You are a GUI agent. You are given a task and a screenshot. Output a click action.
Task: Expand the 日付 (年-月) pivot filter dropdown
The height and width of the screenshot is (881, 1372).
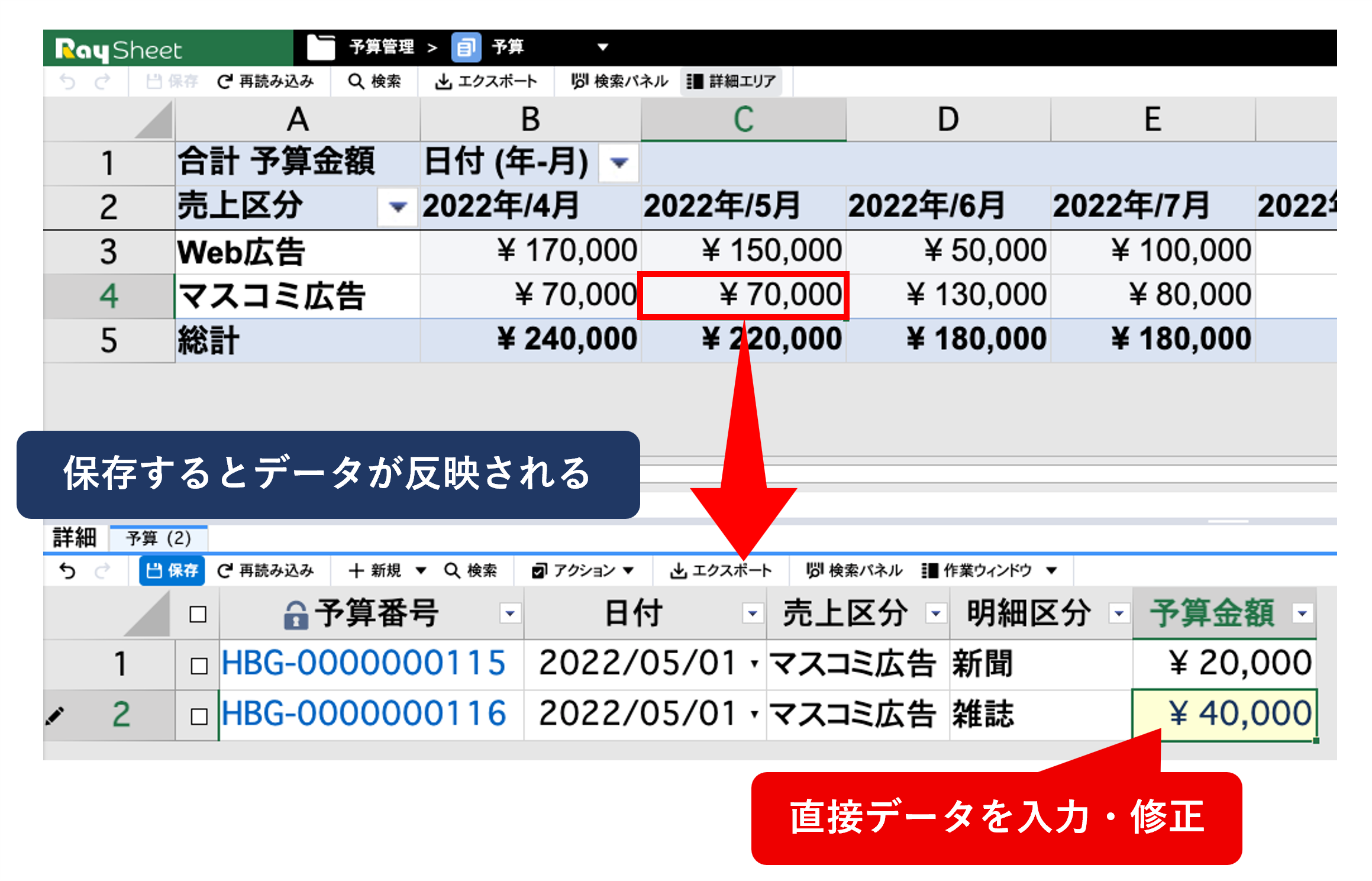pos(618,162)
